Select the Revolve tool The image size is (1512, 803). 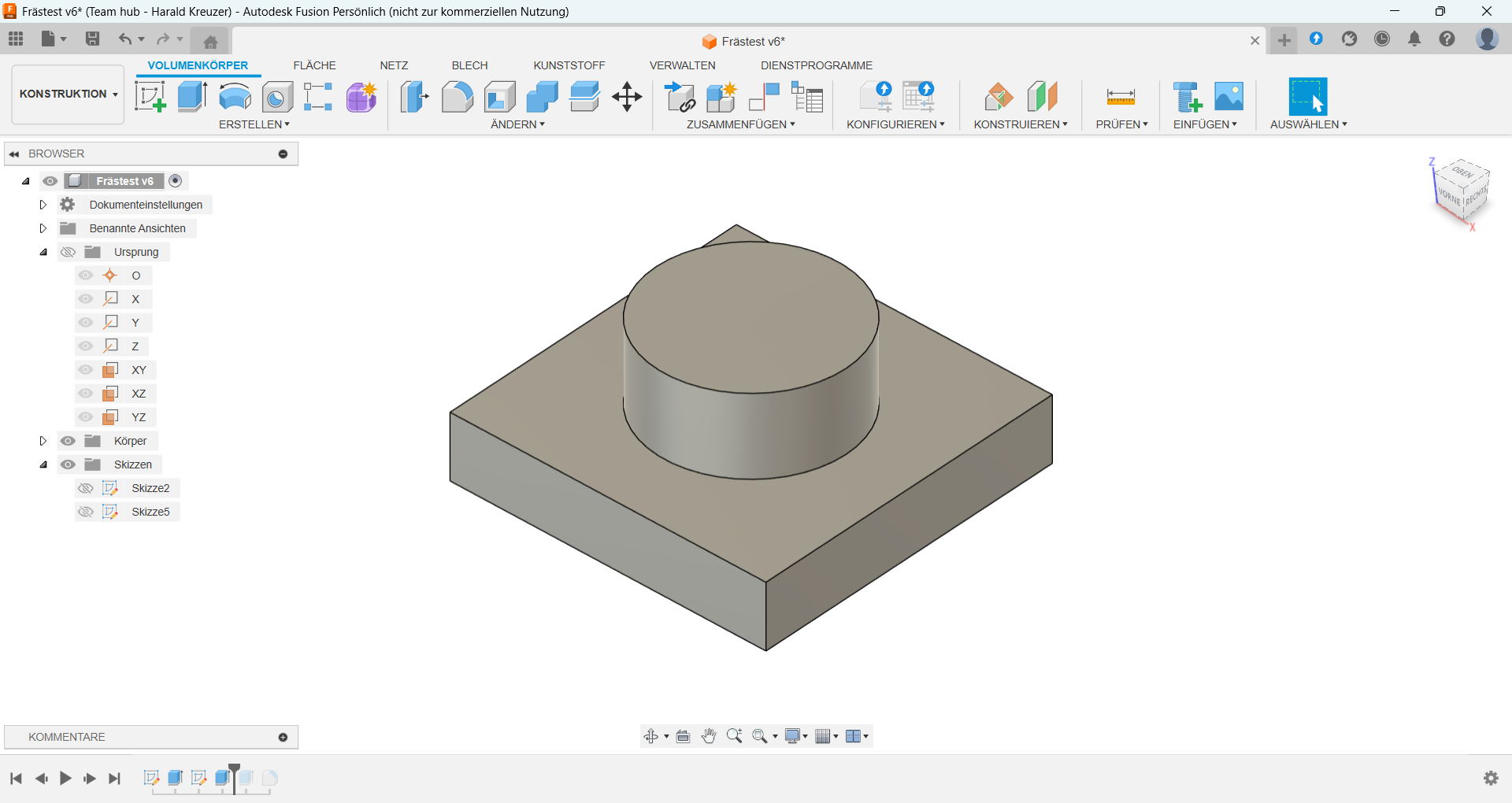coord(235,97)
